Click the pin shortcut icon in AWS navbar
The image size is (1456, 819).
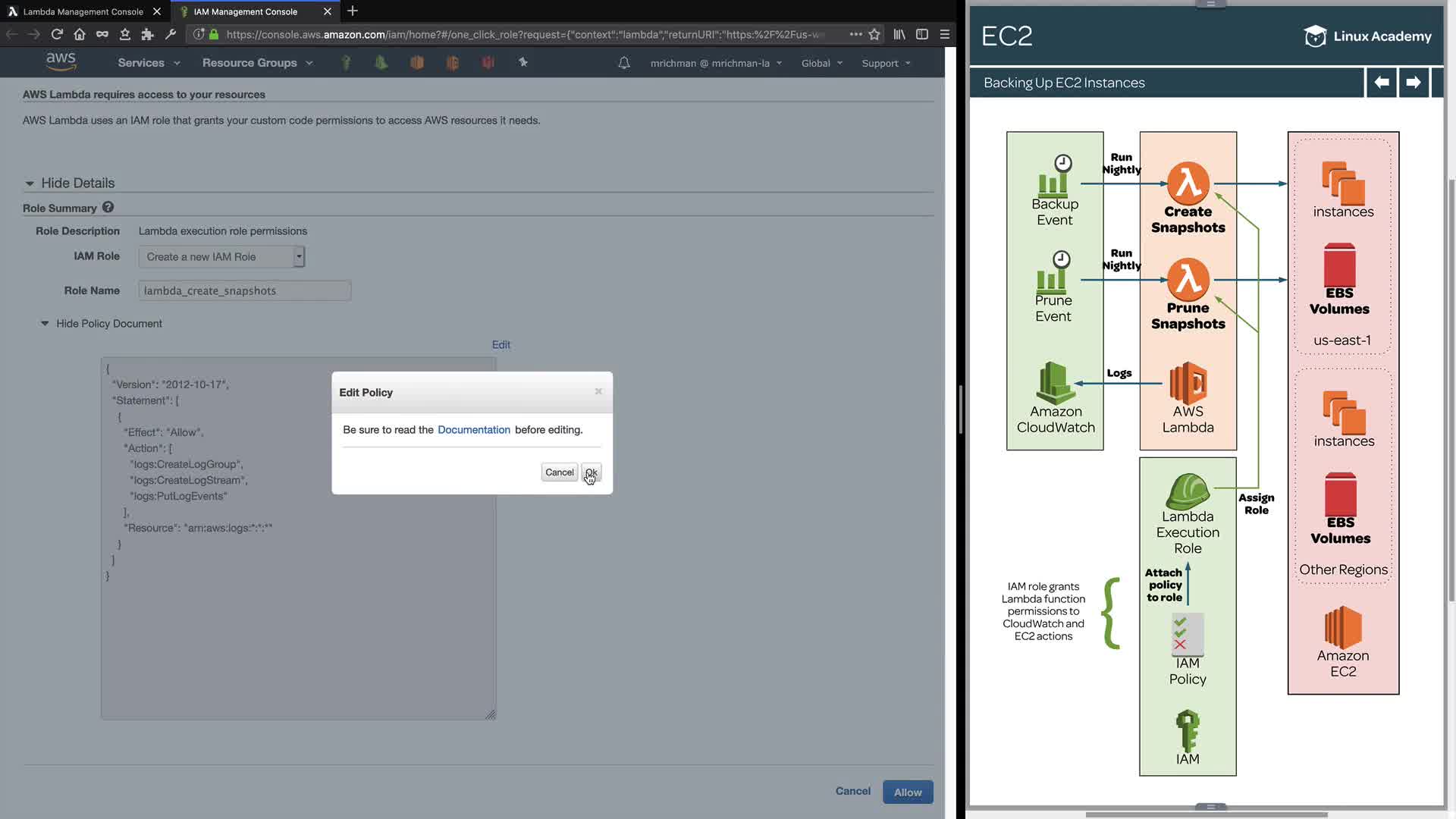pyautogui.click(x=523, y=62)
